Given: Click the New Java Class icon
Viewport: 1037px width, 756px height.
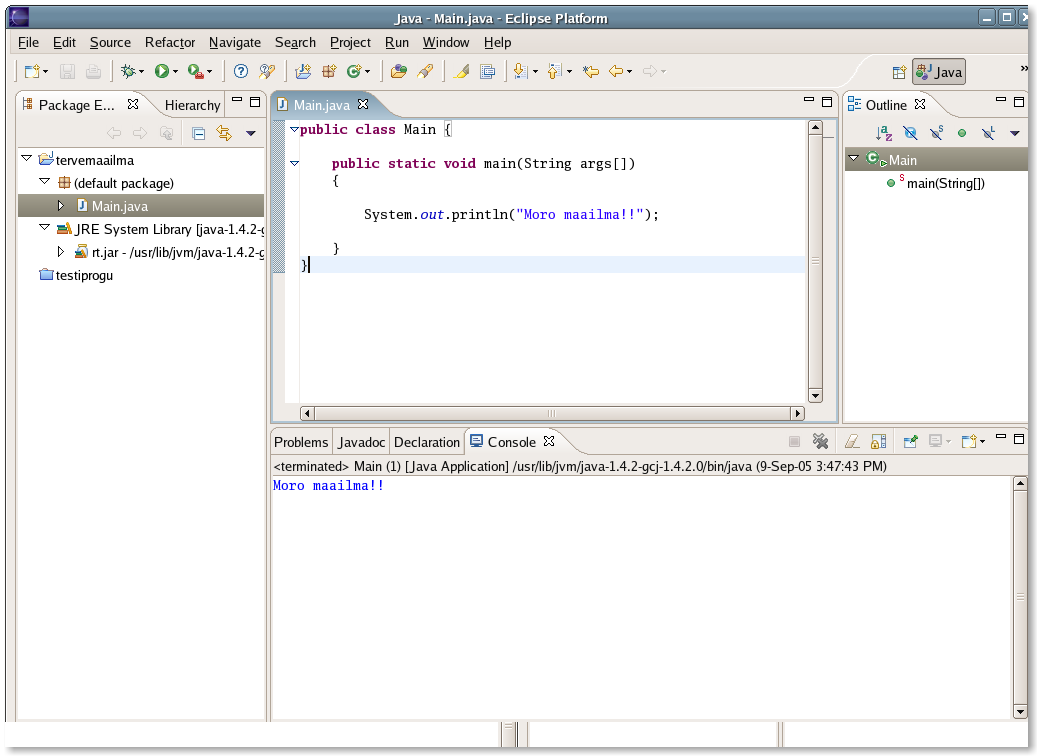Looking at the screenshot, I should [x=354, y=71].
